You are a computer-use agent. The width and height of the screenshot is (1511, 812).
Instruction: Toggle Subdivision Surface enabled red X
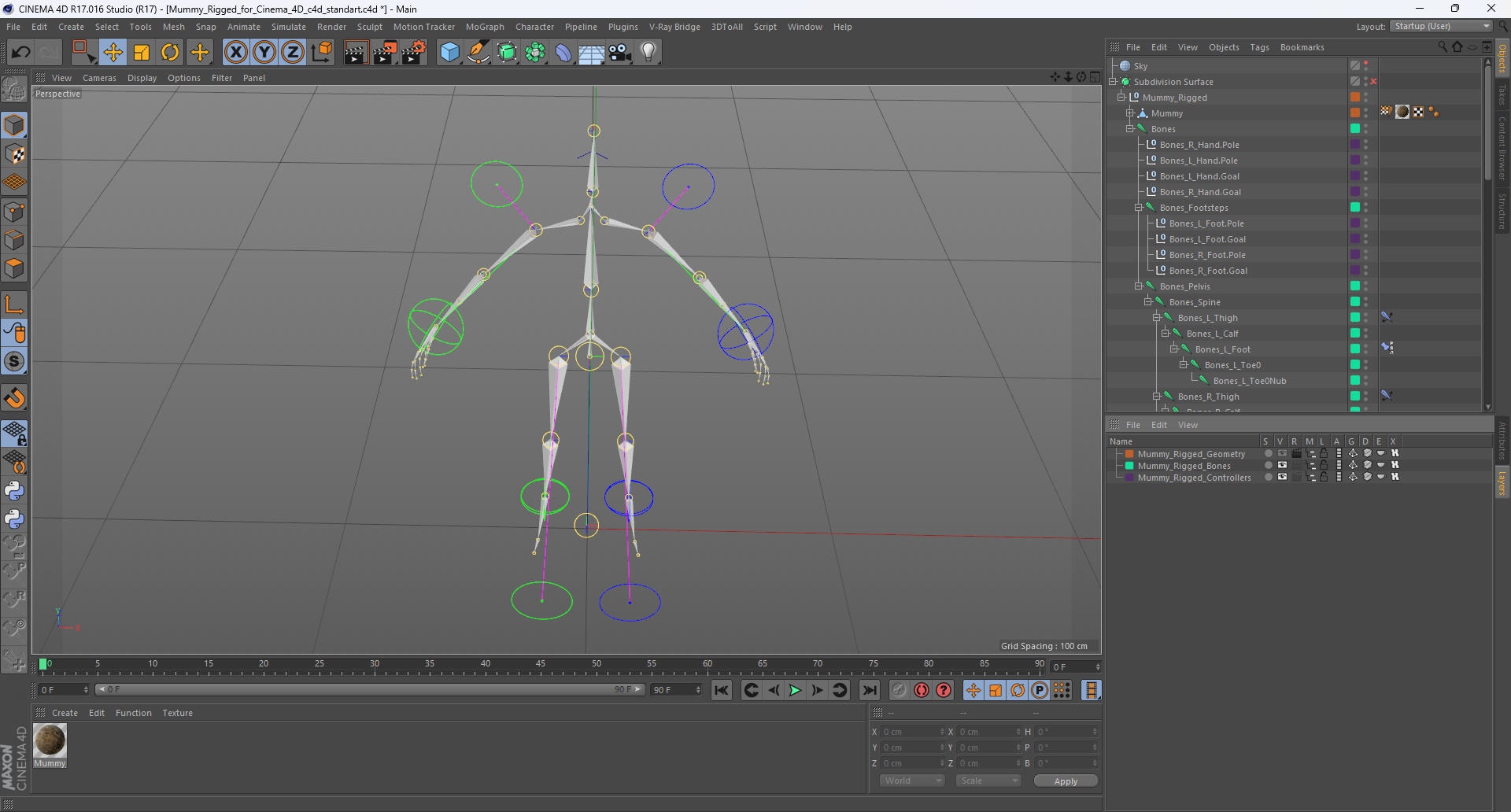(1373, 82)
